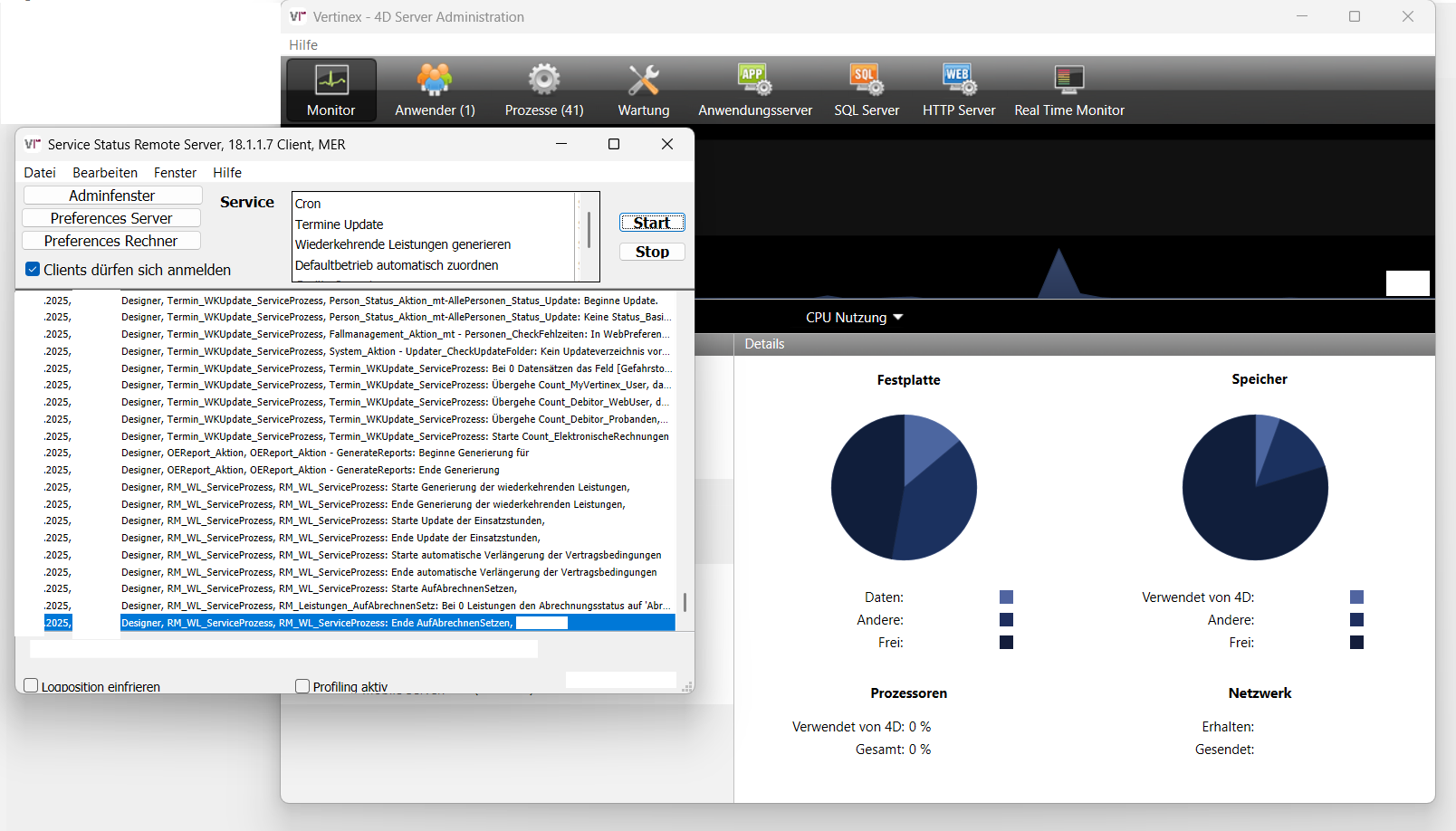The width and height of the screenshot is (1456, 831).
Task: Open the Datei menu
Action: point(40,173)
